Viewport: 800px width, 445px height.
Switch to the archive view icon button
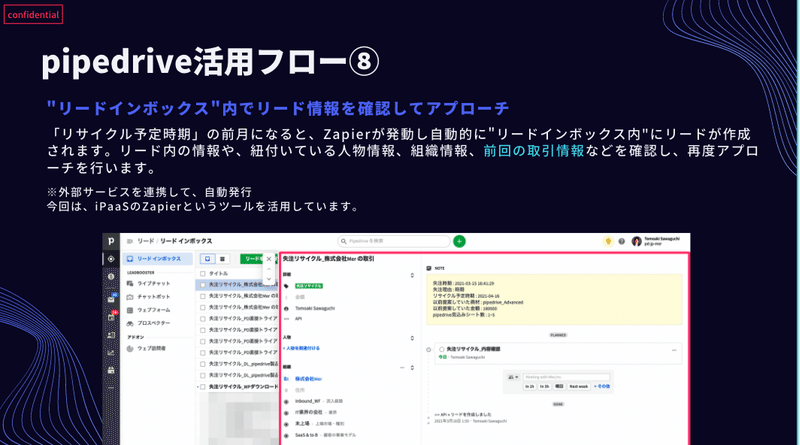click(222, 259)
